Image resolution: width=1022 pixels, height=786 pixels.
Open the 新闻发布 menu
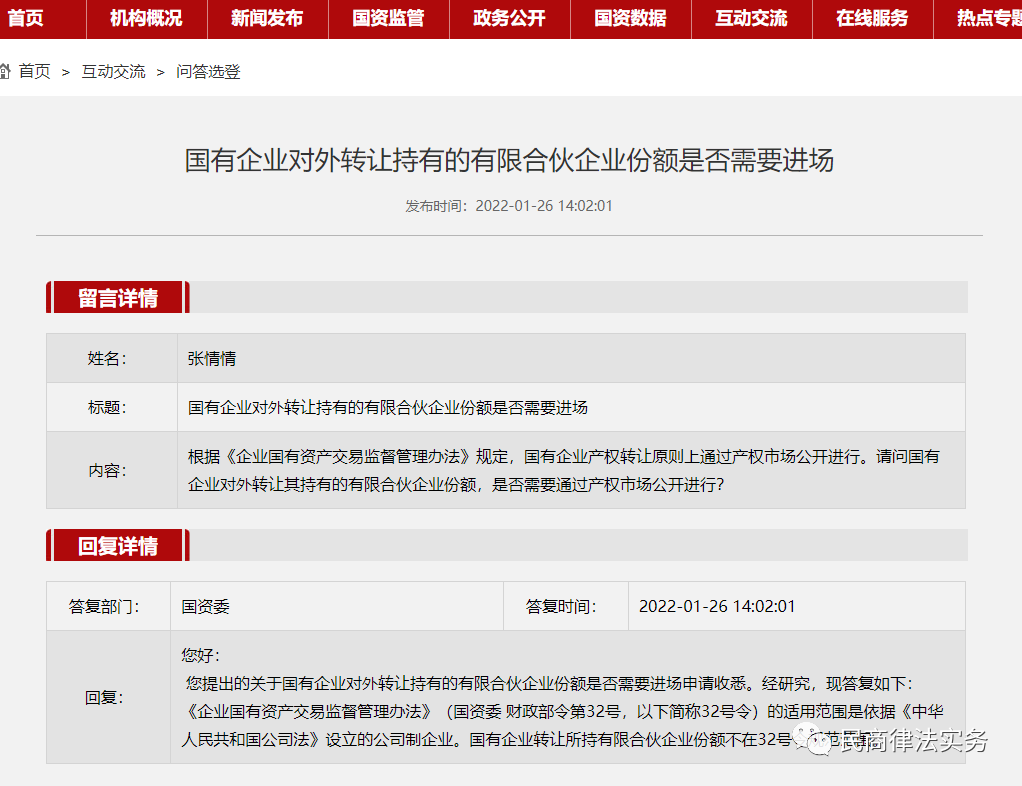tap(267, 19)
